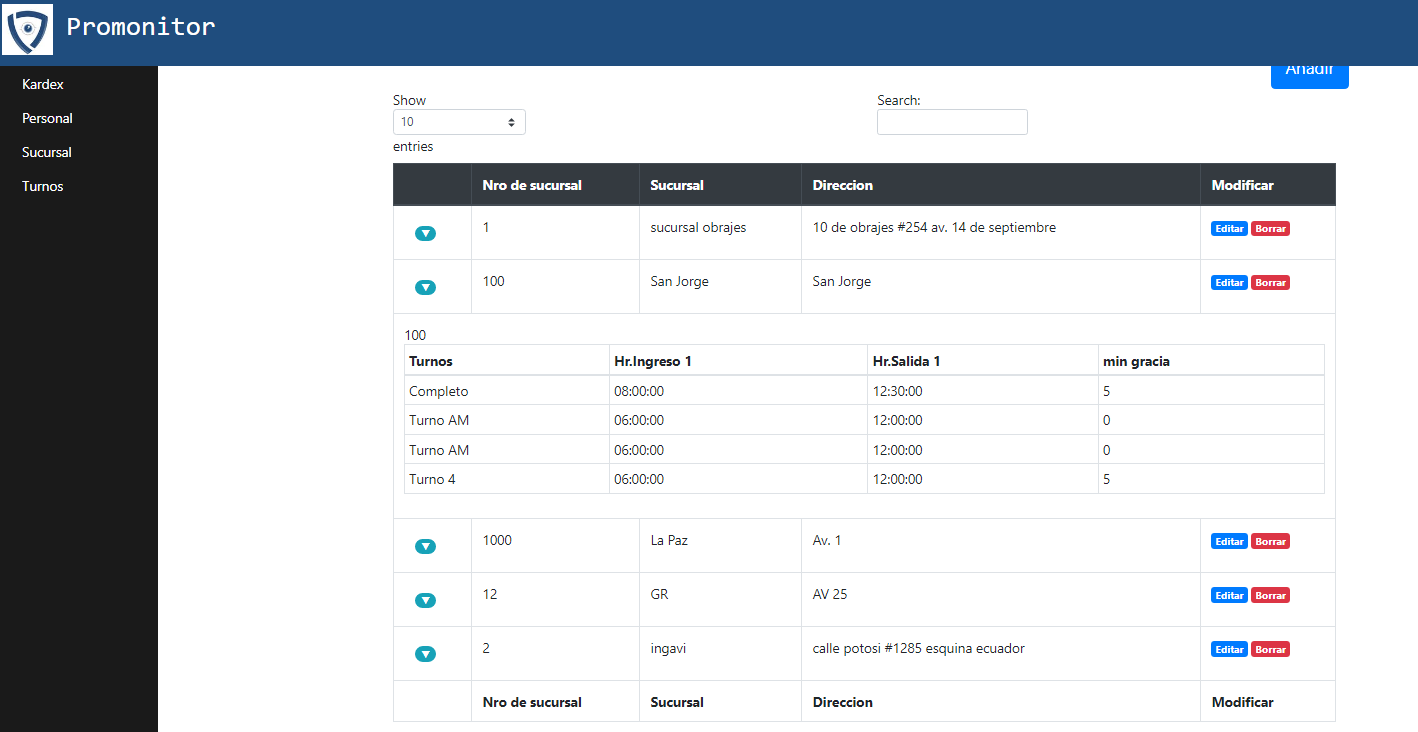The image size is (1418, 732).
Task: Select Sucursal in the sidebar
Action: coord(47,152)
